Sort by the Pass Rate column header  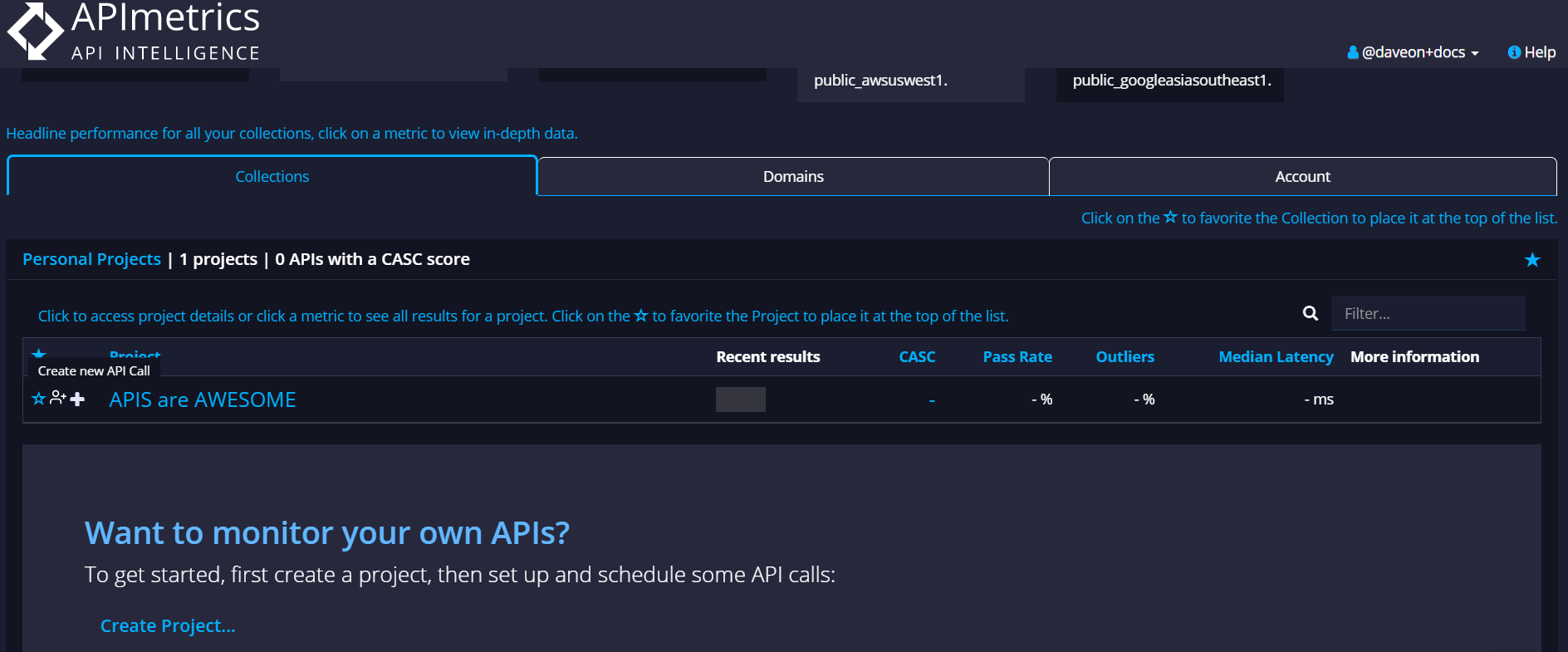[1017, 356]
